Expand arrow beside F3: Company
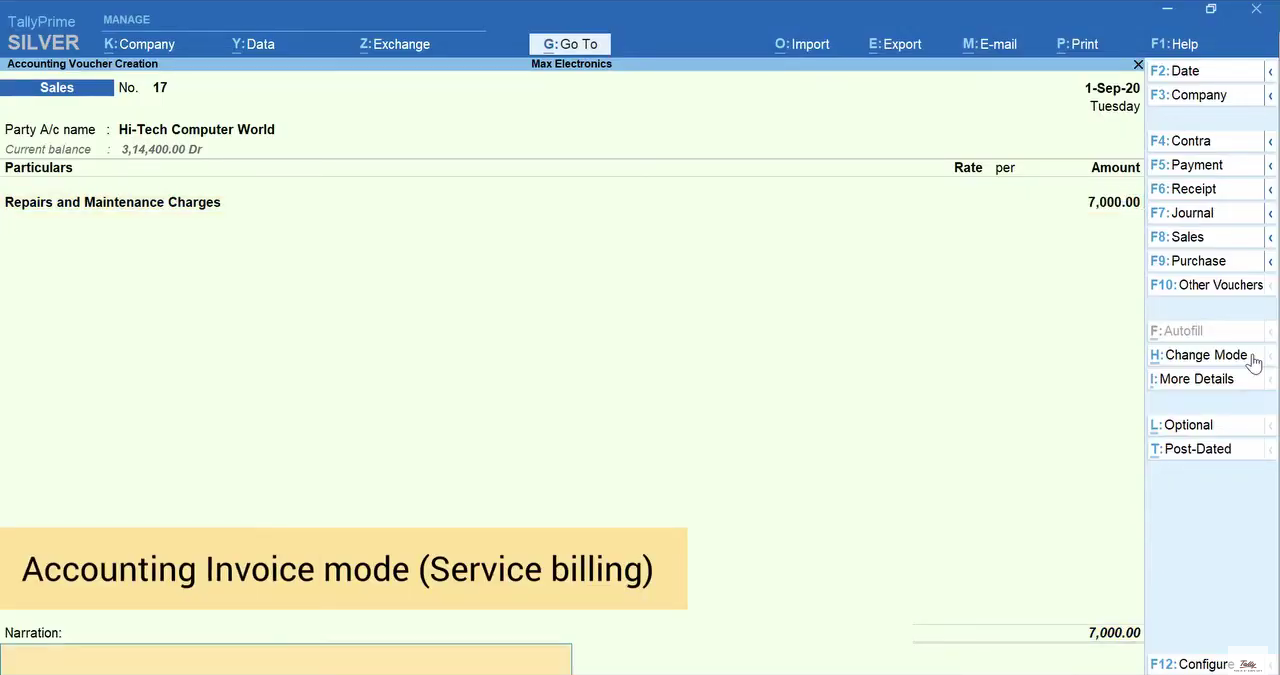Viewport: 1280px width, 675px height. pos(1271,95)
